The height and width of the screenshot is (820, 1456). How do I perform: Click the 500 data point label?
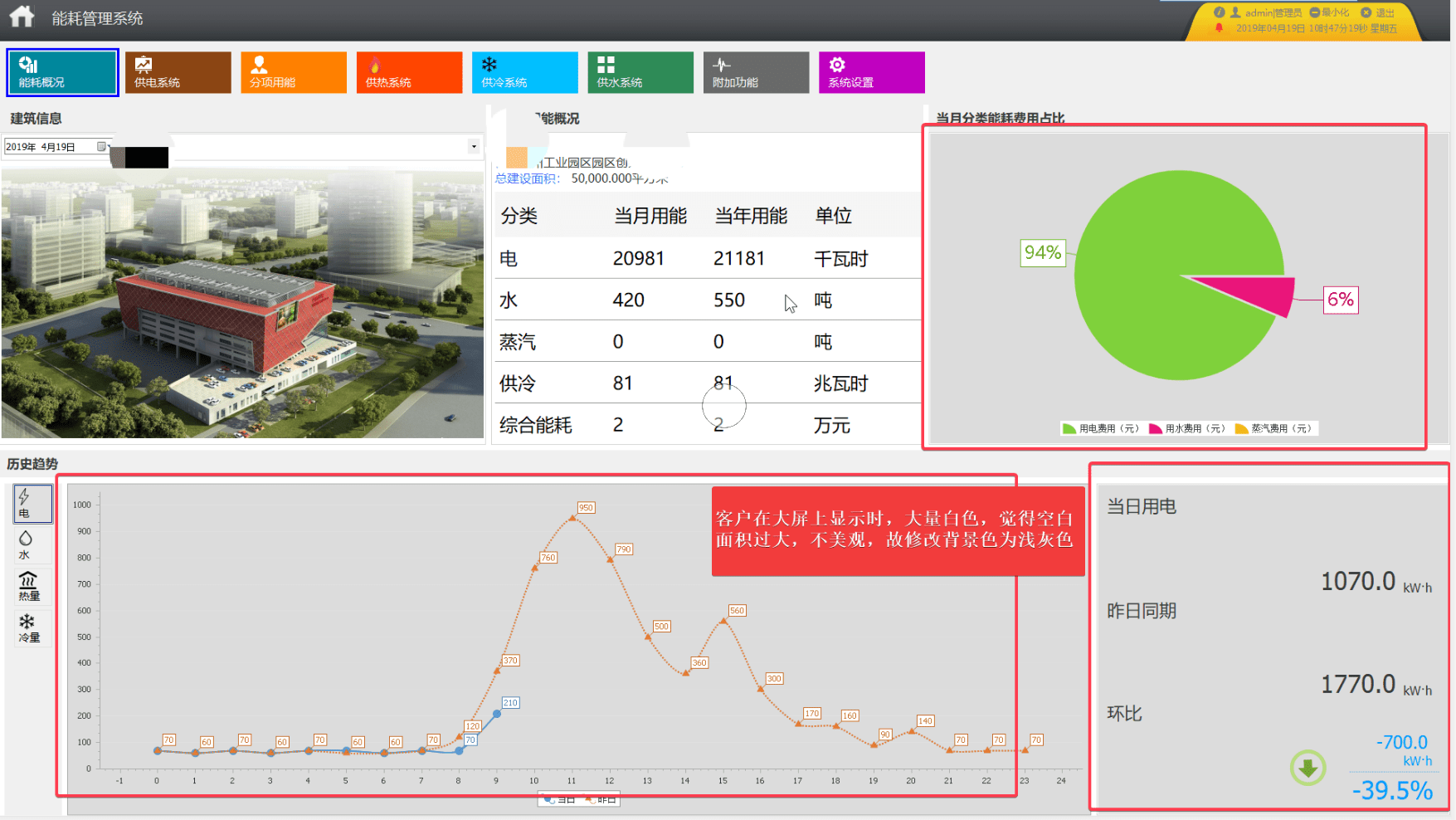point(661,627)
